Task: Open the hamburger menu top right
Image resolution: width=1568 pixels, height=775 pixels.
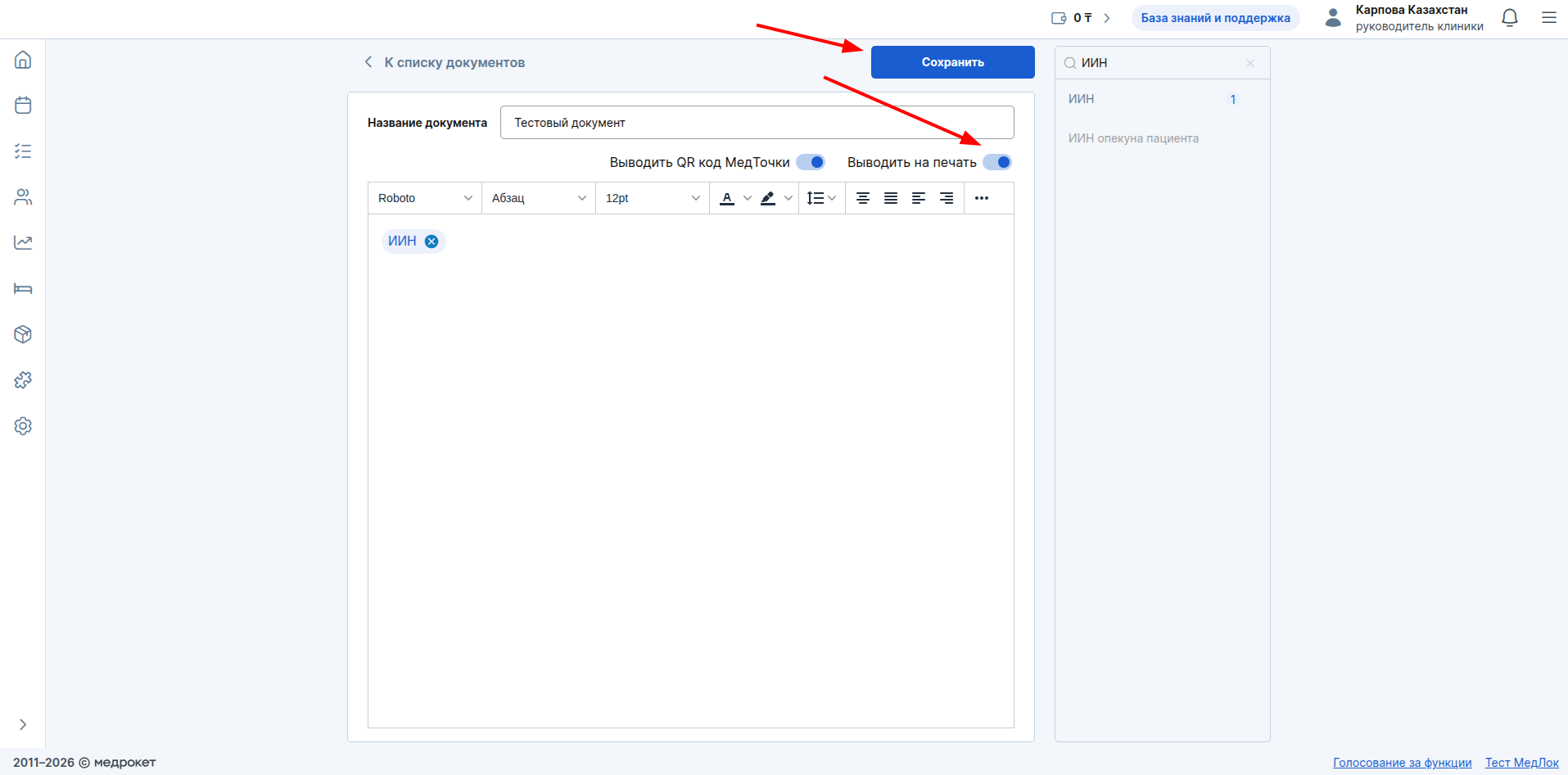Action: pyautogui.click(x=1548, y=18)
